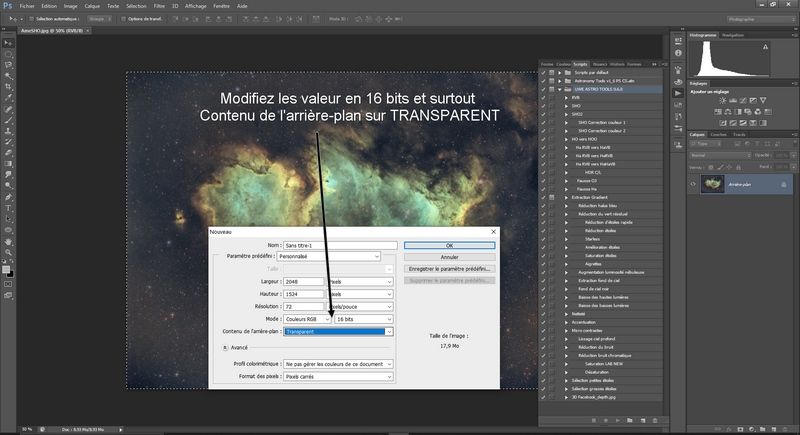Add a Brightness/Contrast adjustment
Screen dimensions: 800x435
[722, 100]
